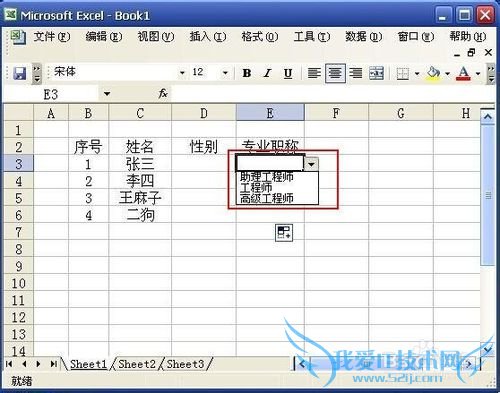The width and height of the screenshot is (500, 393).
Task: Apply the fill color bucket
Action: point(433,73)
